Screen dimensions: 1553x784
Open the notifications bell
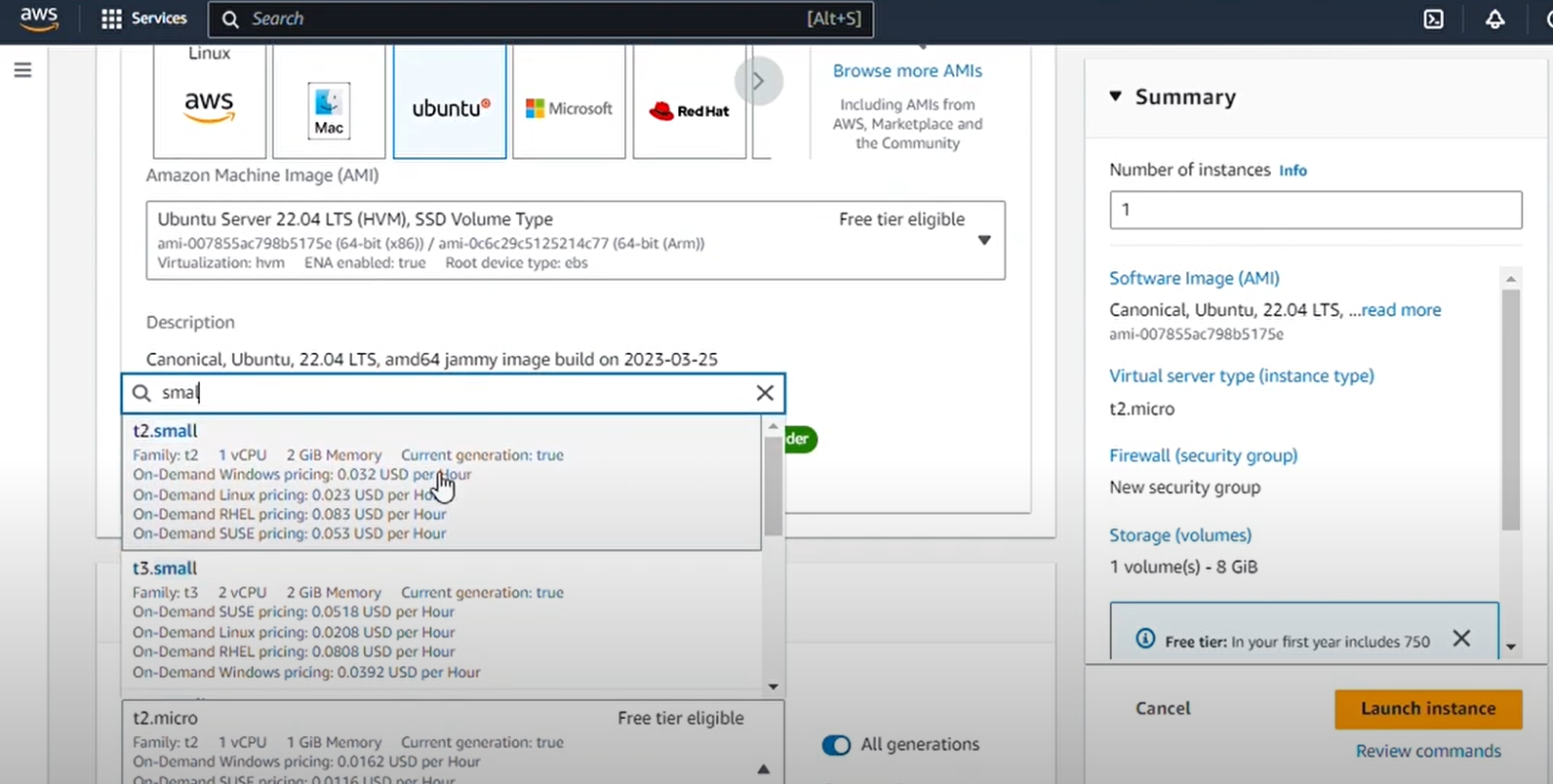pos(1494,20)
